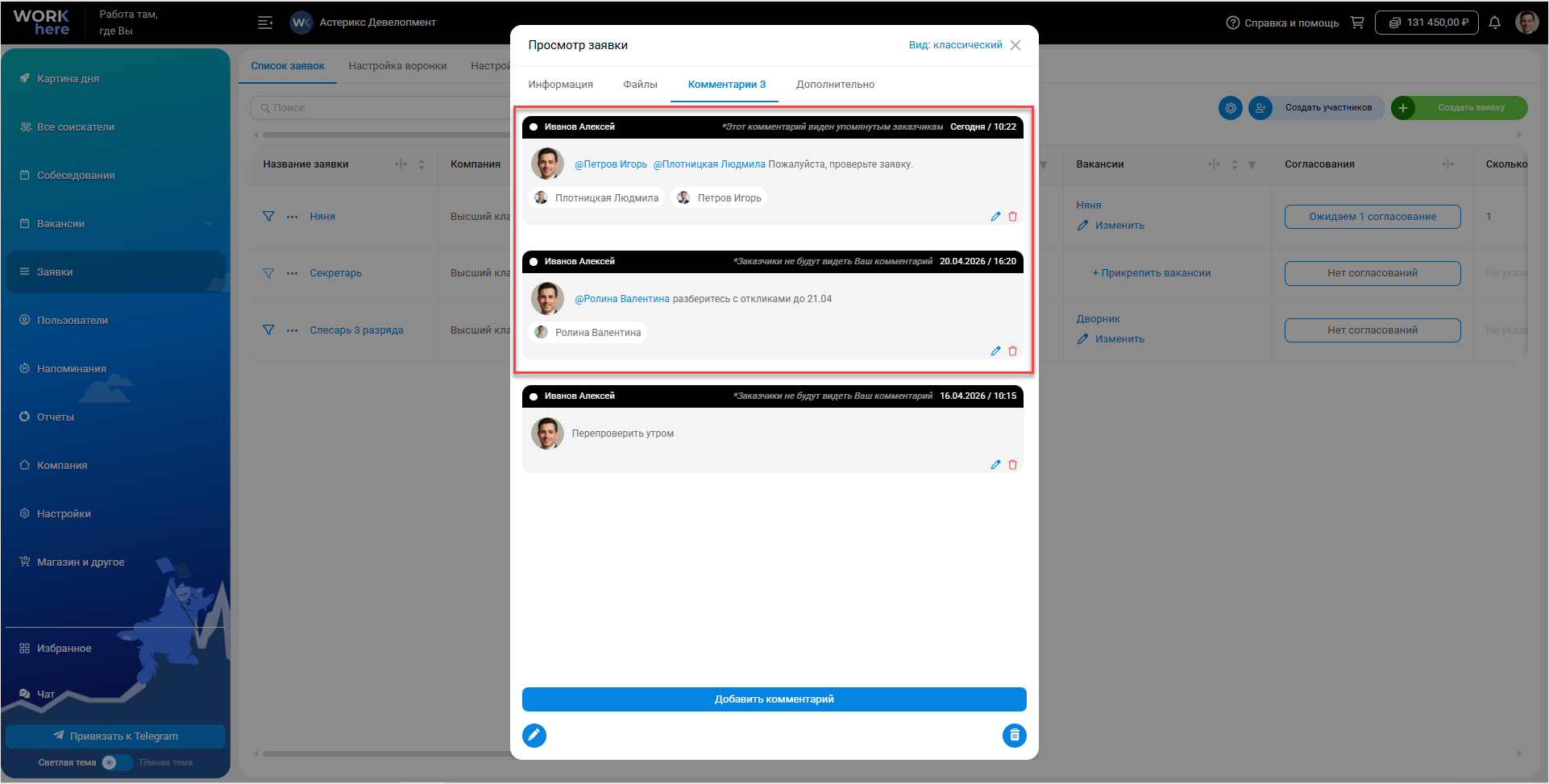Sort the Название заявки column arrows
The width and height of the screenshot is (1549, 784).
pyautogui.click(x=422, y=164)
